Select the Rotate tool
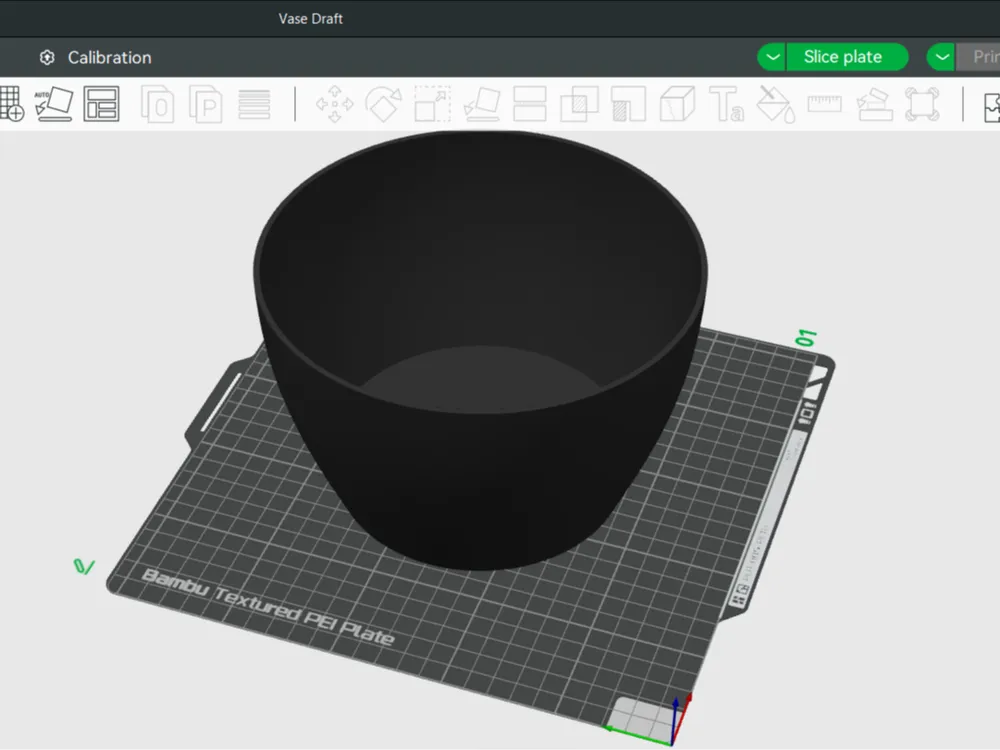The height and width of the screenshot is (750, 1000). (x=383, y=104)
